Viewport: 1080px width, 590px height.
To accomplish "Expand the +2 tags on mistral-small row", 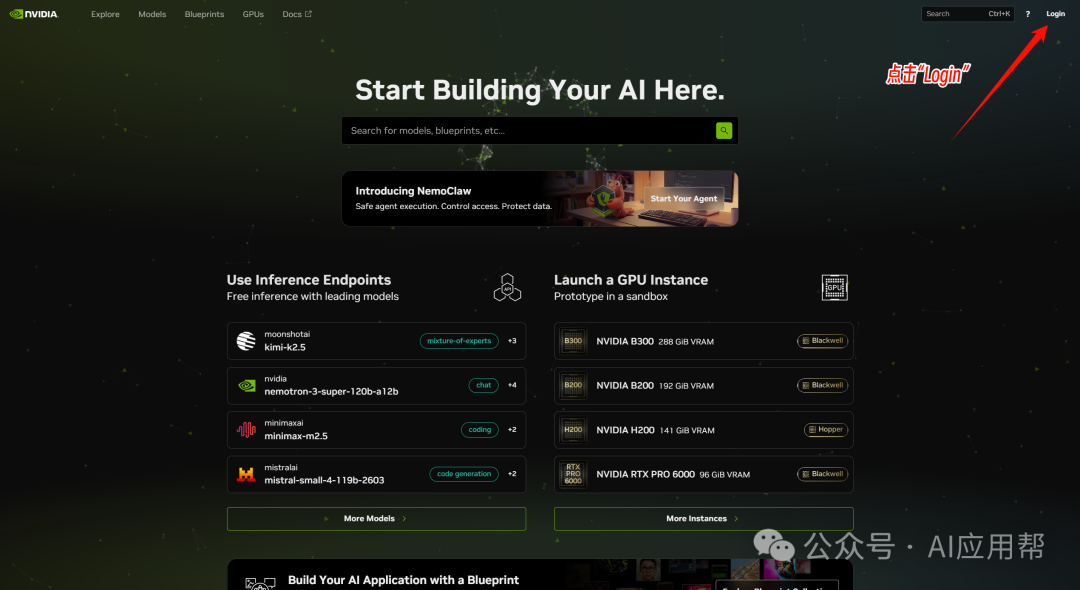I will (x=512, y=474).
